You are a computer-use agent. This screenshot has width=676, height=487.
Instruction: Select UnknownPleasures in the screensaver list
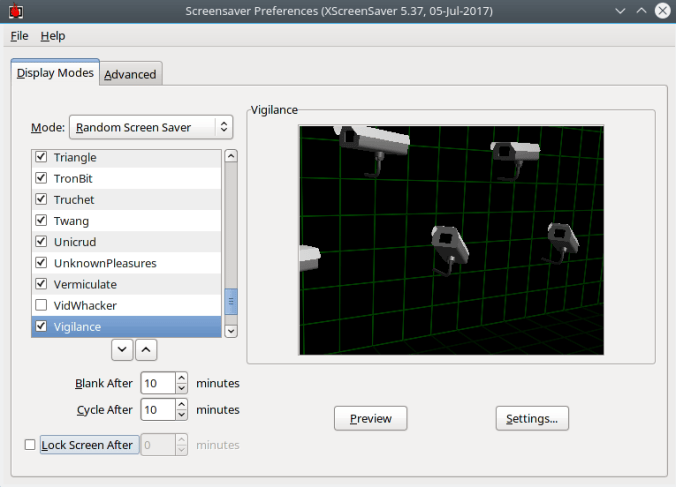pos(105,263)
